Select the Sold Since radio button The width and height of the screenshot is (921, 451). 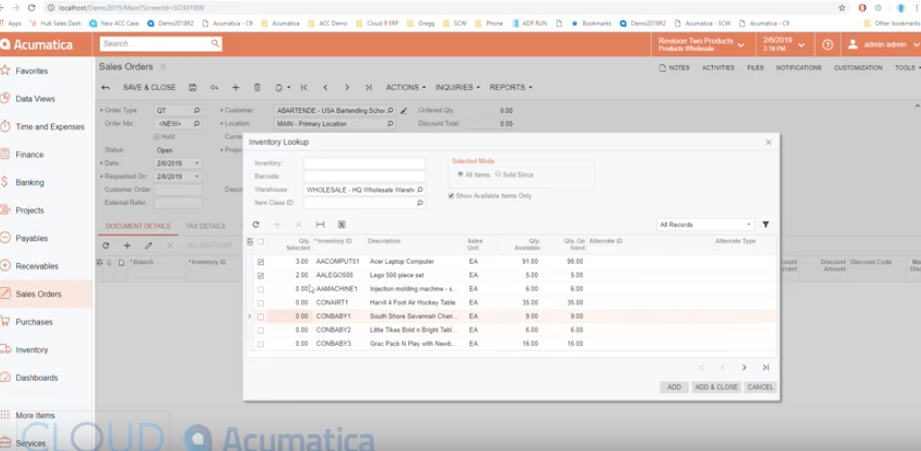coord(498,174)
